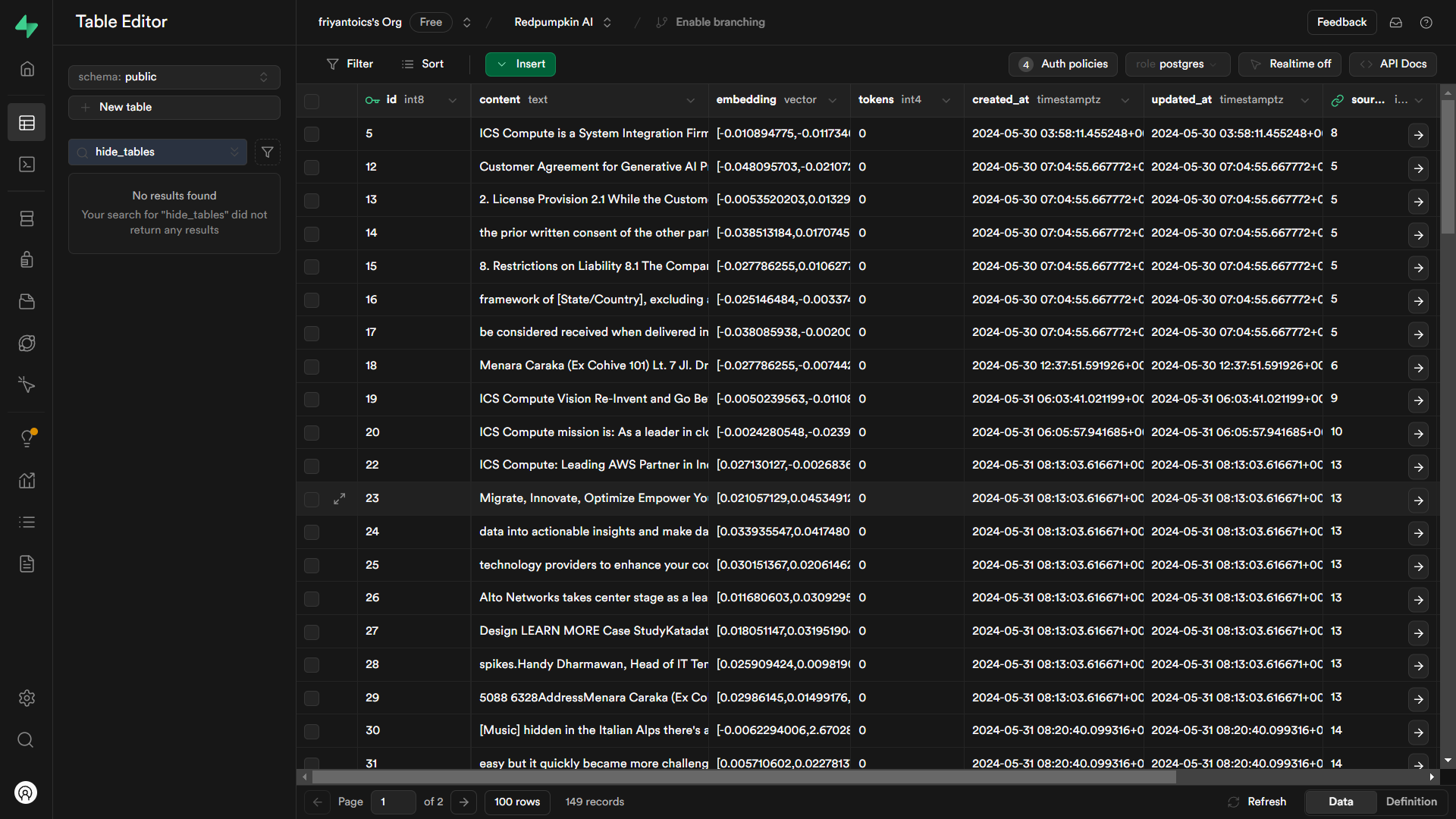Open the Filter menu
The image size is (1456, 819).
(x=350, y=64)
